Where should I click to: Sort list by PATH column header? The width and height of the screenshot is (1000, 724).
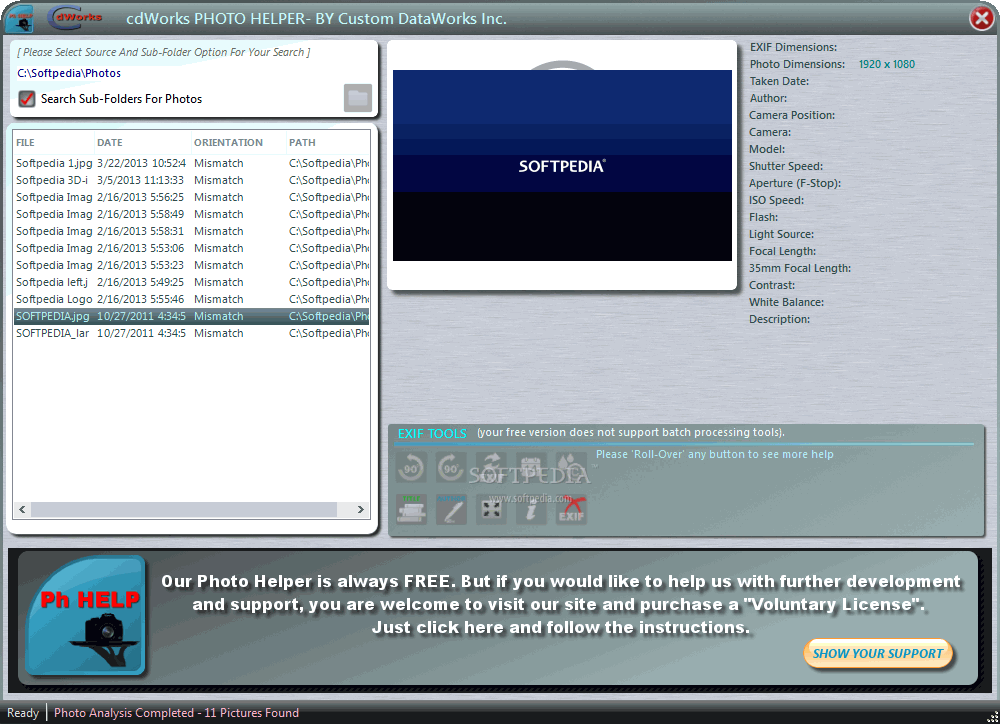pos(302,142)
